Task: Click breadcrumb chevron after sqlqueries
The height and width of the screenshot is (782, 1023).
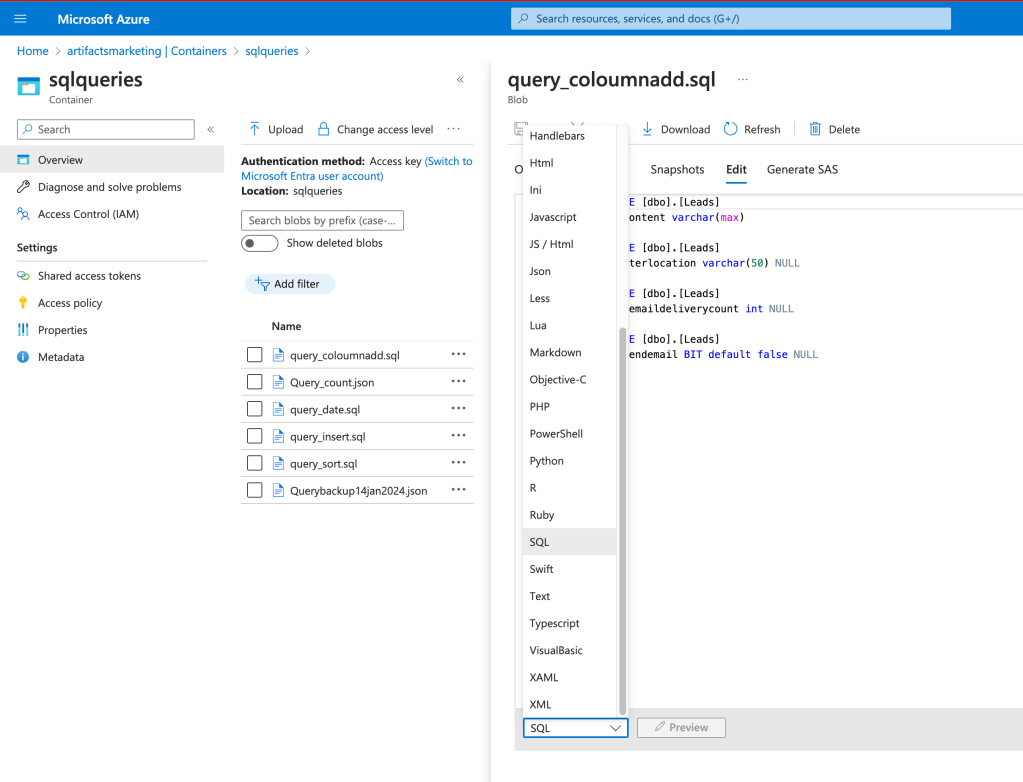Action: tap(308, 51)
